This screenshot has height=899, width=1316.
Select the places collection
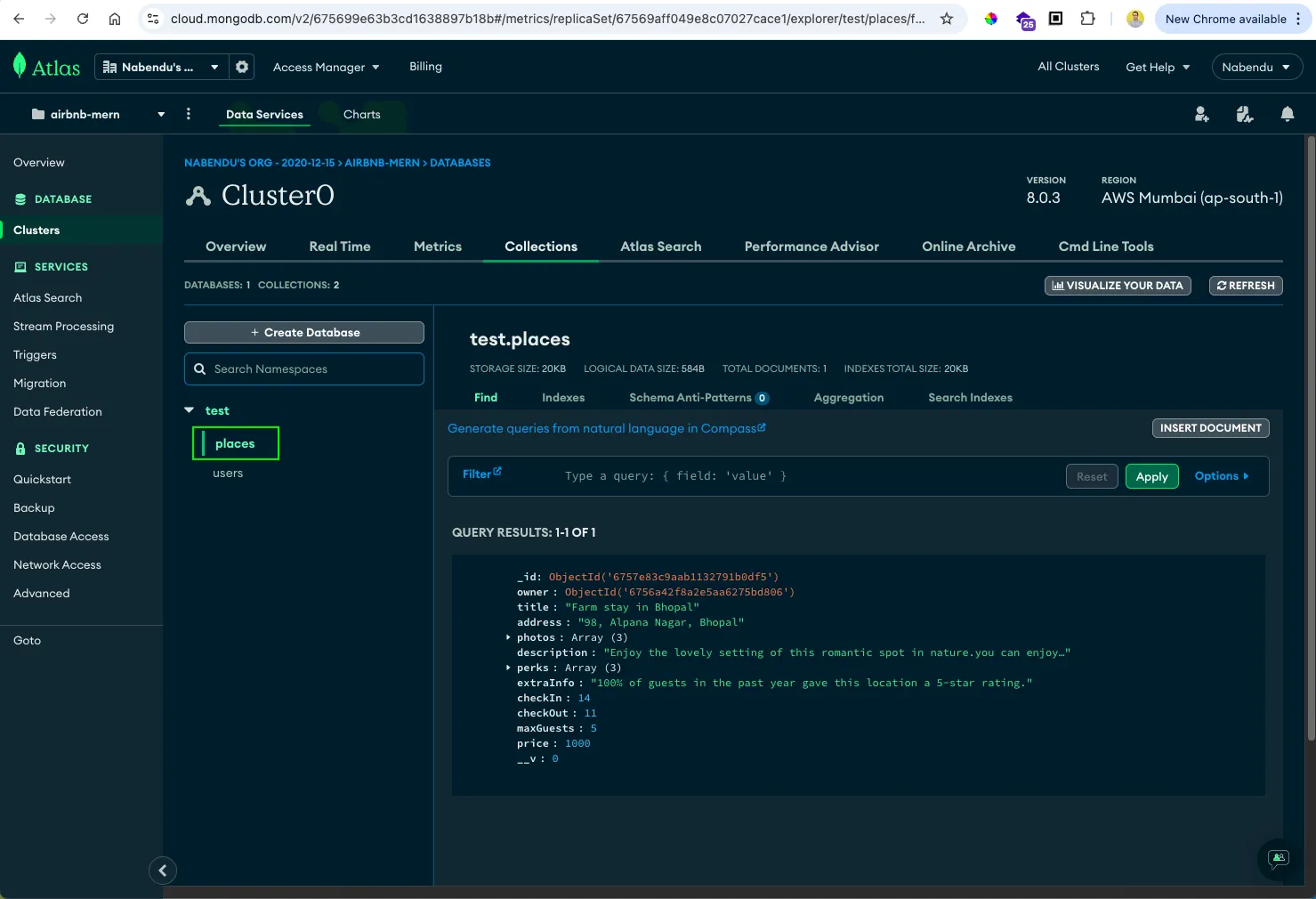[236, 443]
